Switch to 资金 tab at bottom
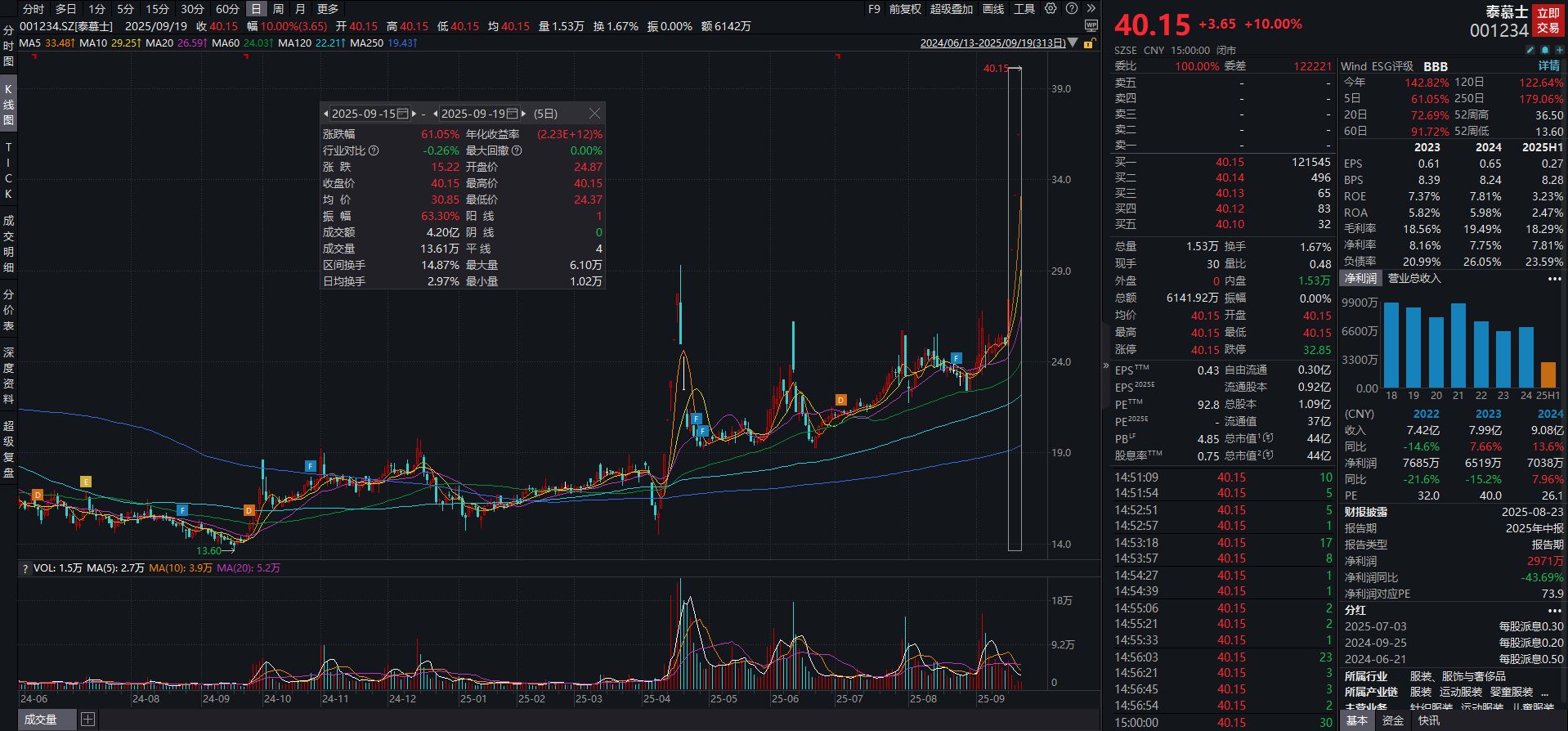Screen dimensions: 1568x731 (x=1392, y=720)
